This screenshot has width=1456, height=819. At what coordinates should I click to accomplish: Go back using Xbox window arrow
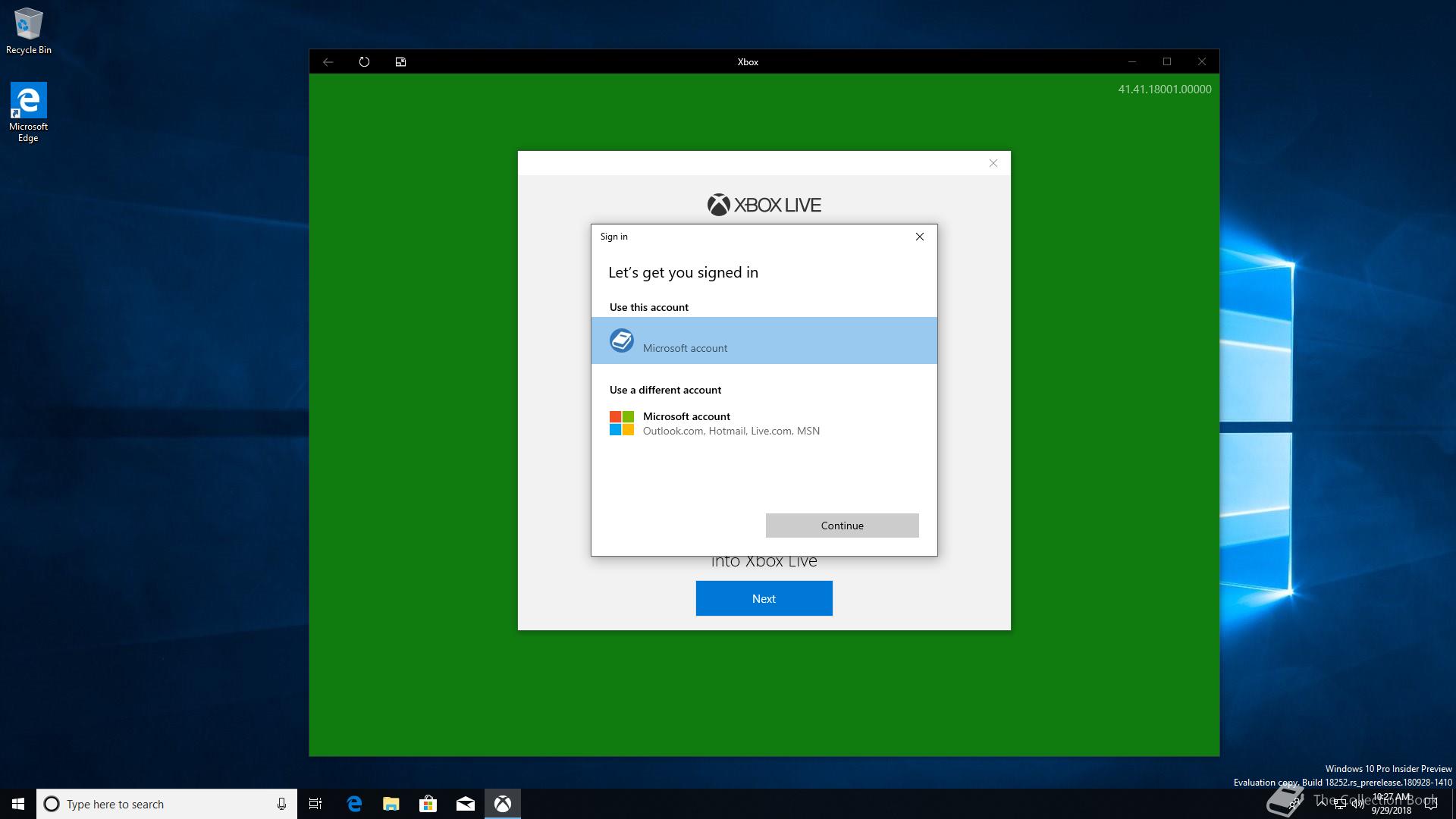coord(328,62)
